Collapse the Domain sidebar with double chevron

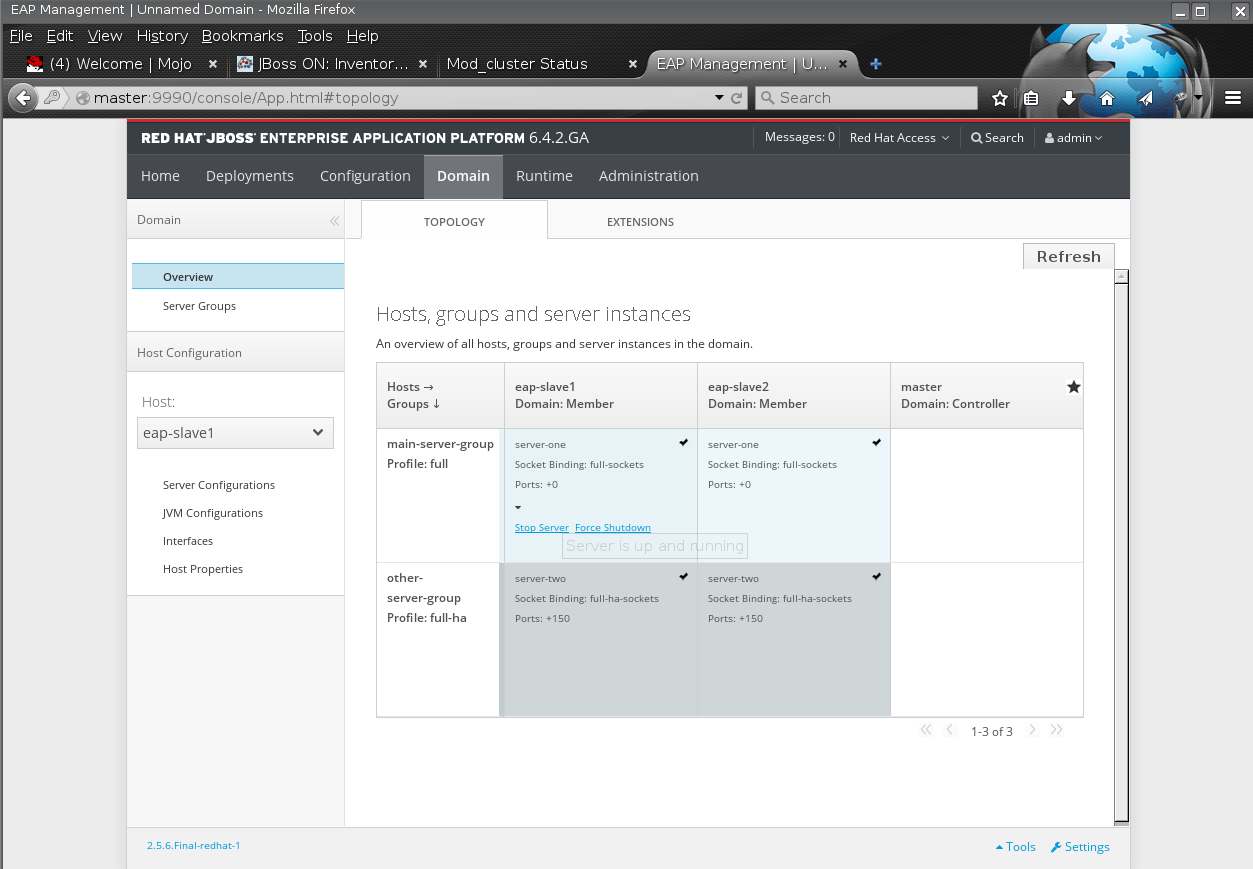click(x=334, y=221)
